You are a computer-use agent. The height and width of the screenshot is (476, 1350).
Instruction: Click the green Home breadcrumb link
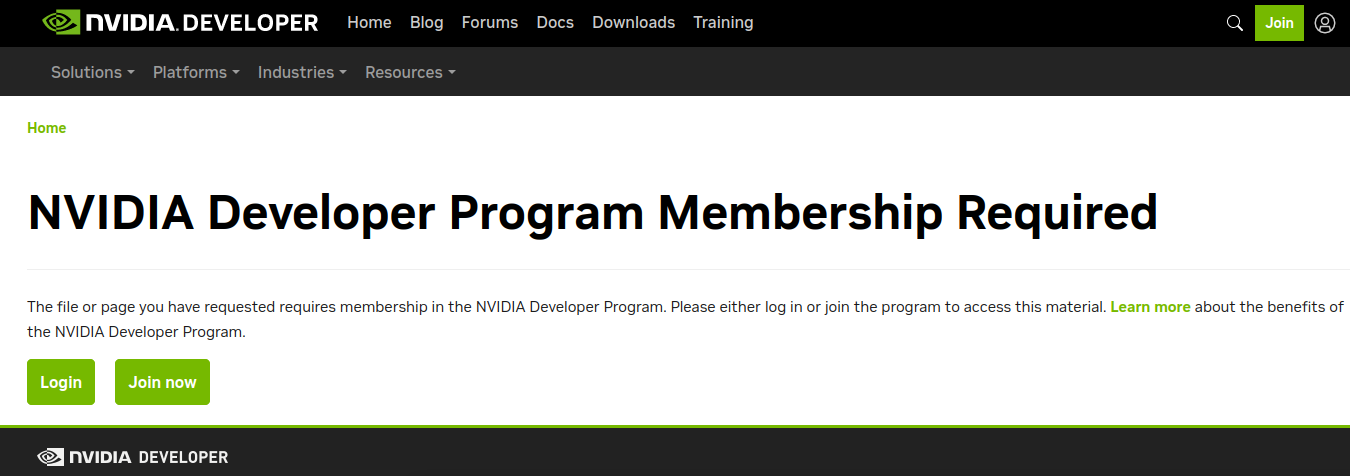pyautogui.click(x=47, y=128)
